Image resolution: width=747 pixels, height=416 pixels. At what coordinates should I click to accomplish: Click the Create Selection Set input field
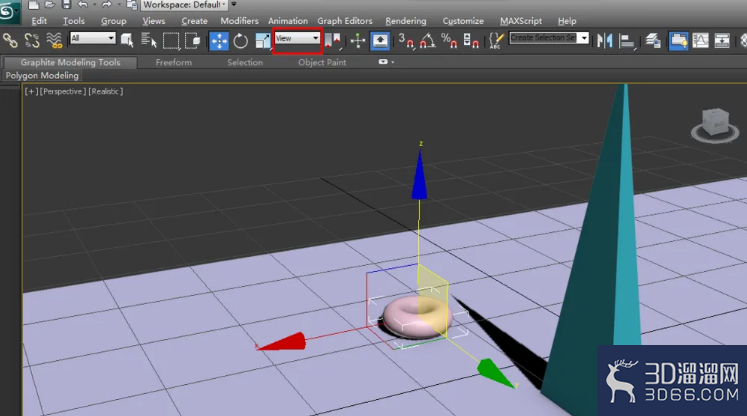pos(544,38)
